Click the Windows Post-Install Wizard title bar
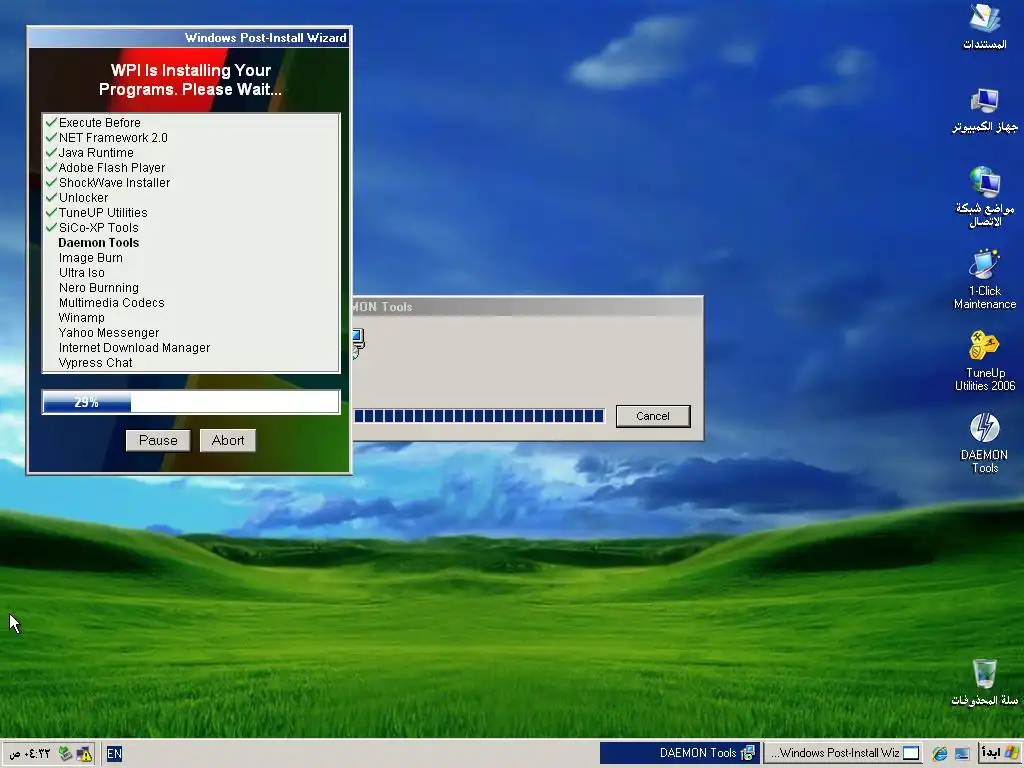Viewport: 1024px width, 768px height. (189, 38)
